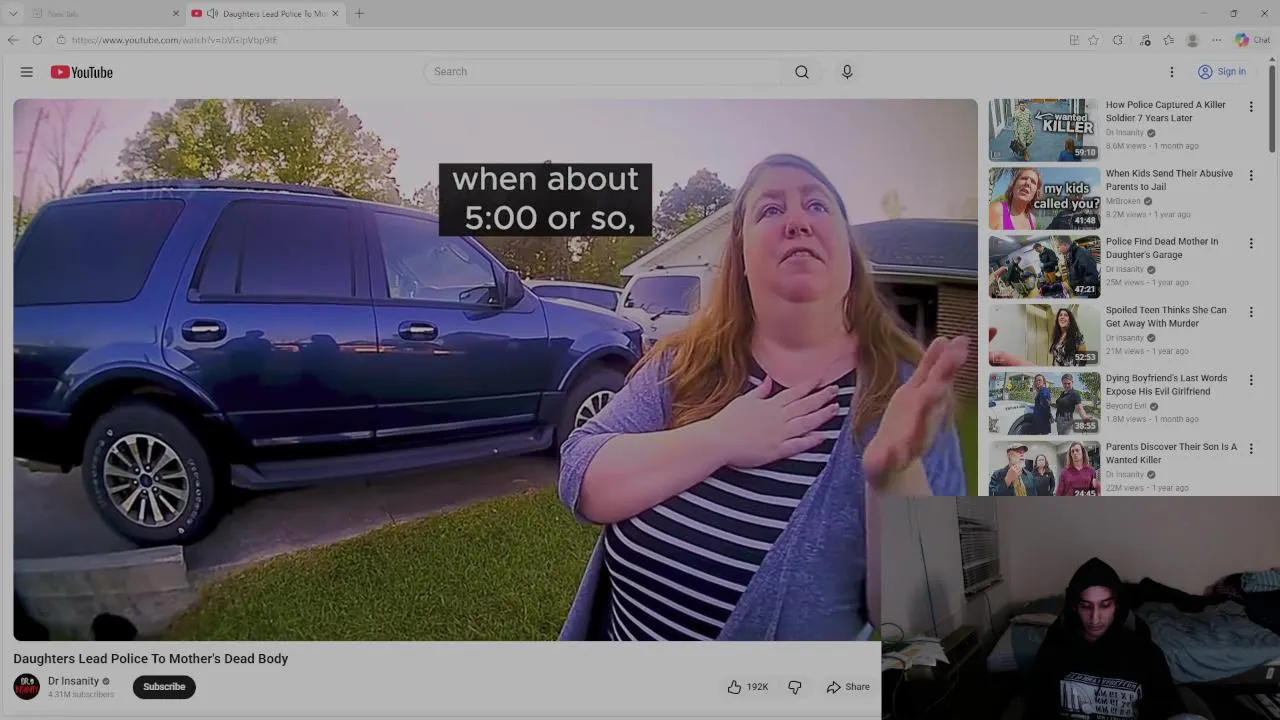Focus the YouTube Search field
This screenshot has height=720, width=1280.
[x=604, y=72]
